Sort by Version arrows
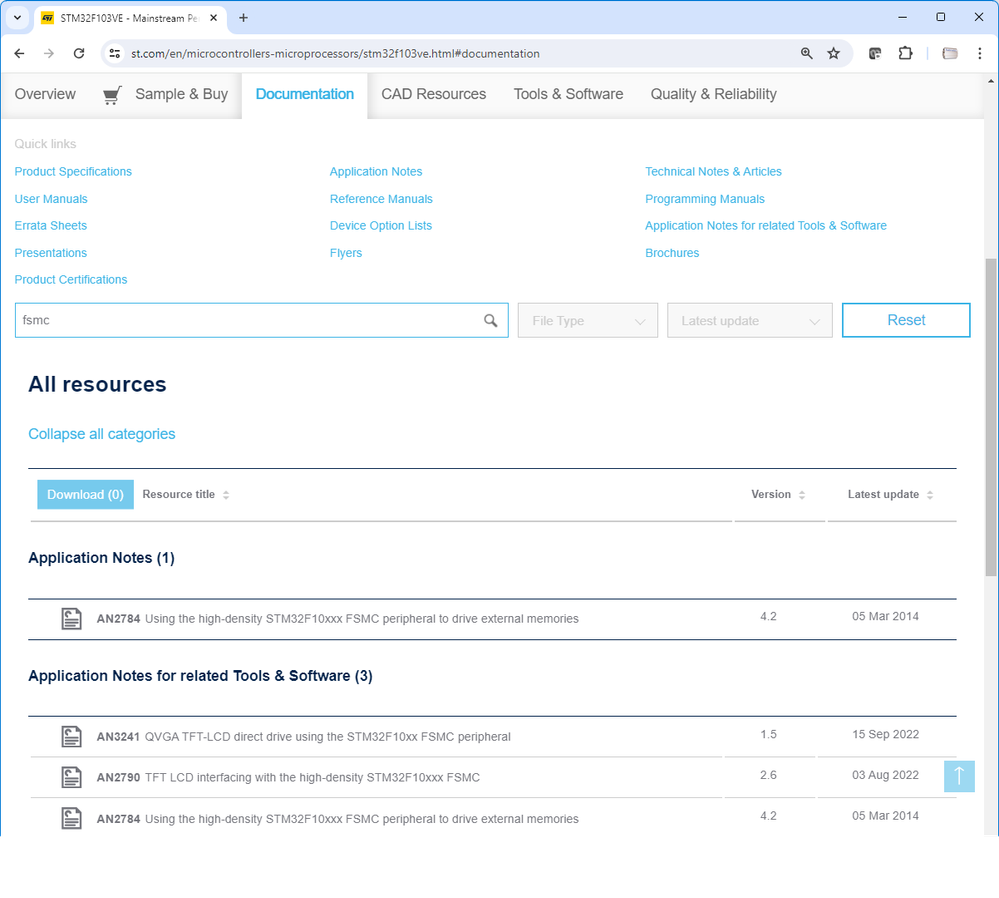Image resolution: width=999 pixels, height=898 pixels. [x=802, y=495]
